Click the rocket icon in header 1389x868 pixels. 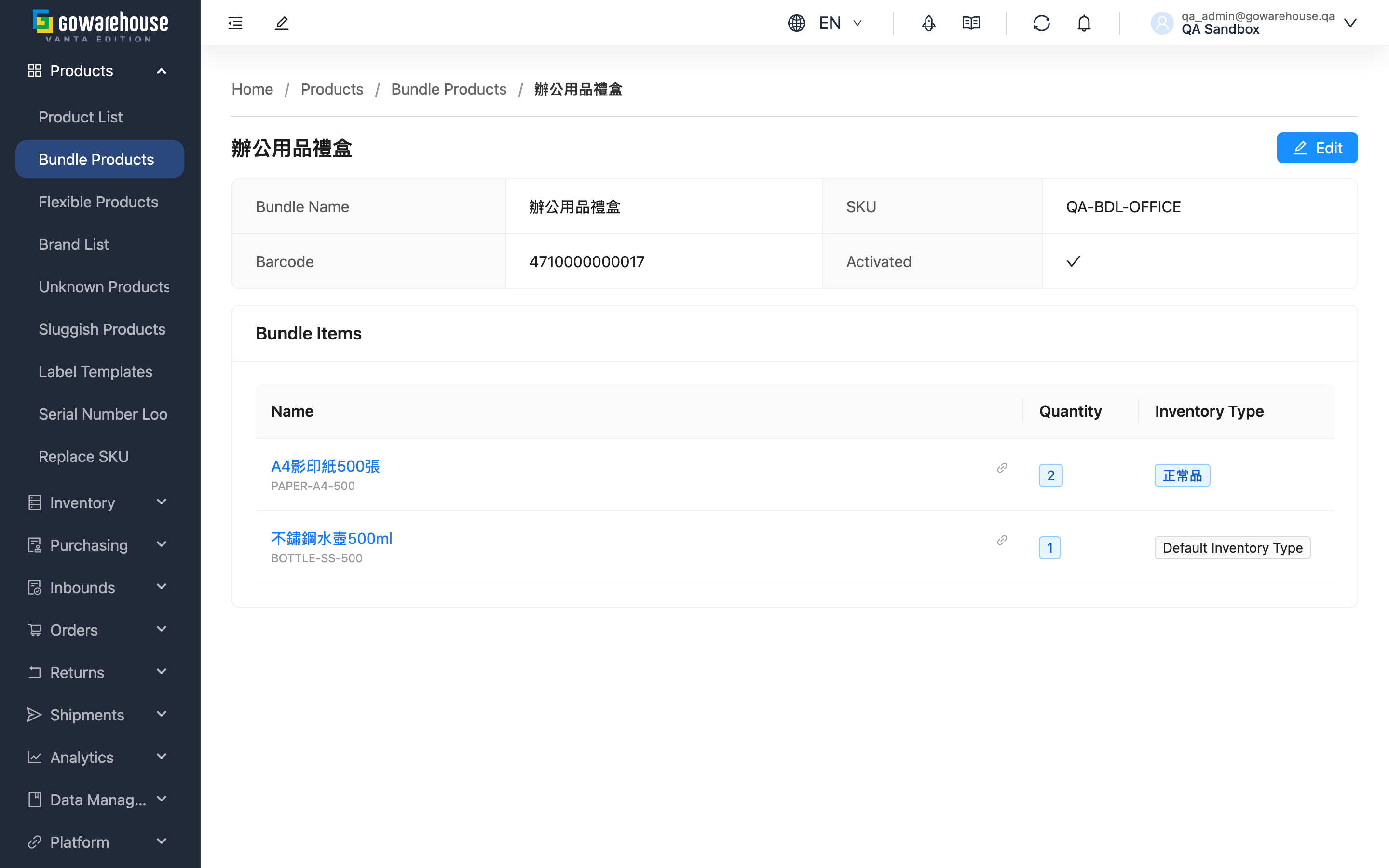click(928, 23)
